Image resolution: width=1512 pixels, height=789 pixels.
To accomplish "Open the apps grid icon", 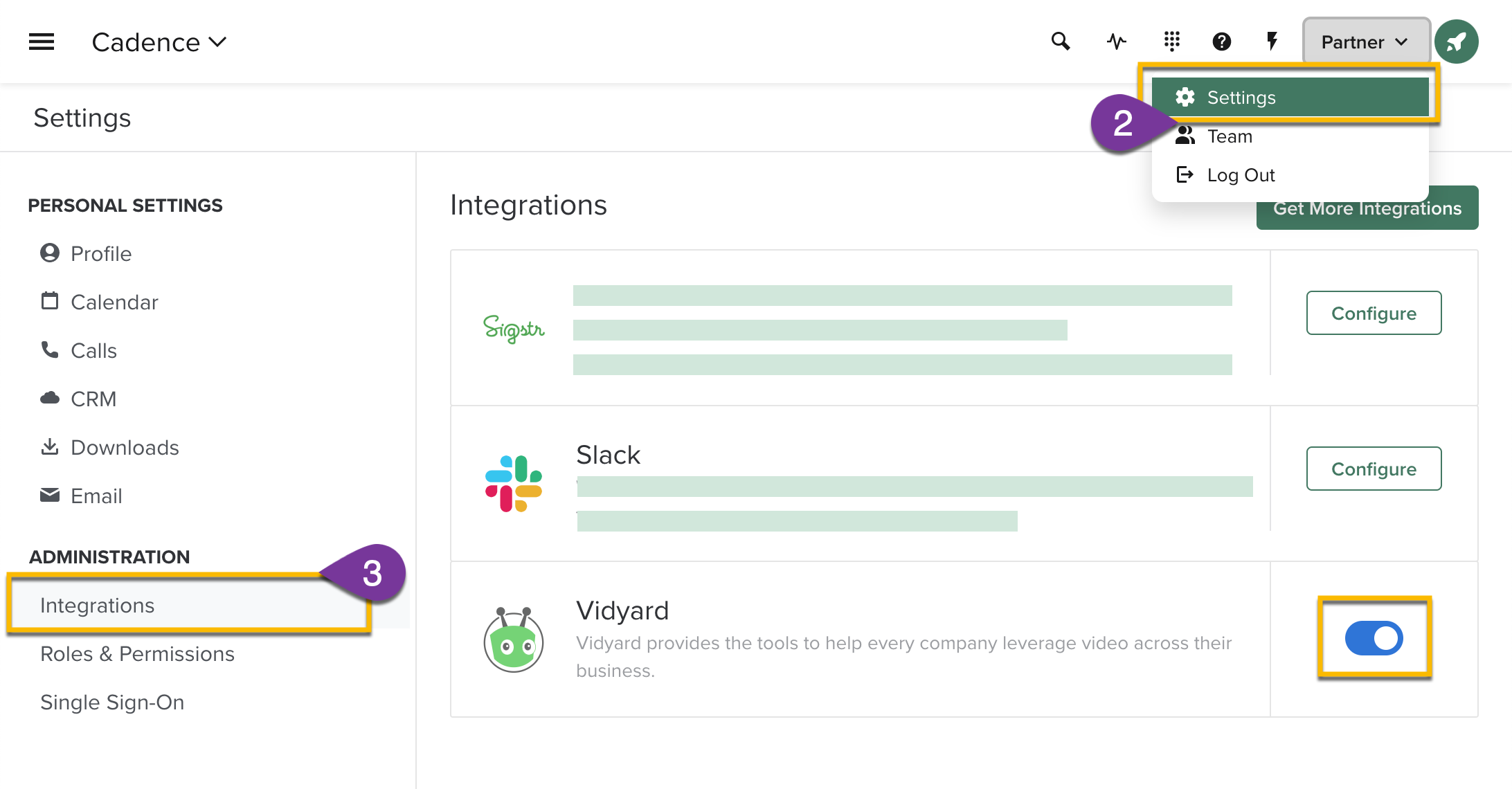I will click(1171, 42).
